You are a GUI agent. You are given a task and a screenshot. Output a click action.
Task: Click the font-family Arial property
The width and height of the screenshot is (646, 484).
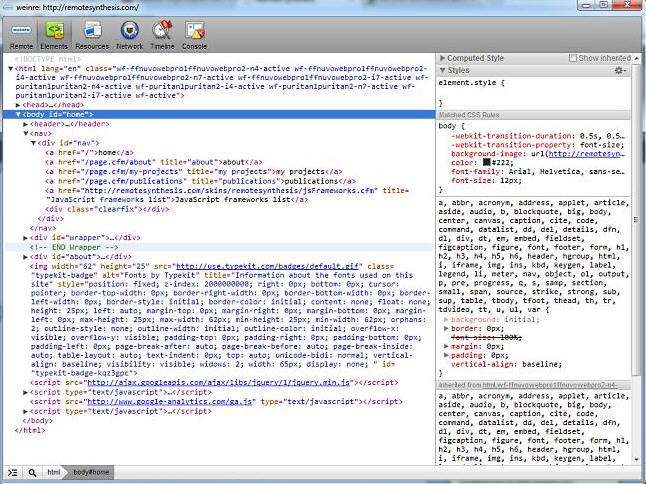click(538, 172)
